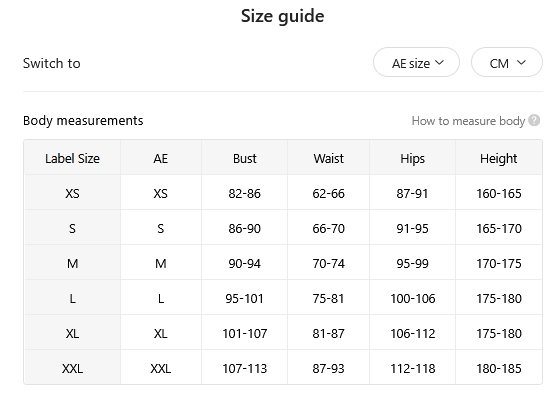Click the Bust column header
The height and width of the screenshot is (397, 552).
[x=245, y=158]
